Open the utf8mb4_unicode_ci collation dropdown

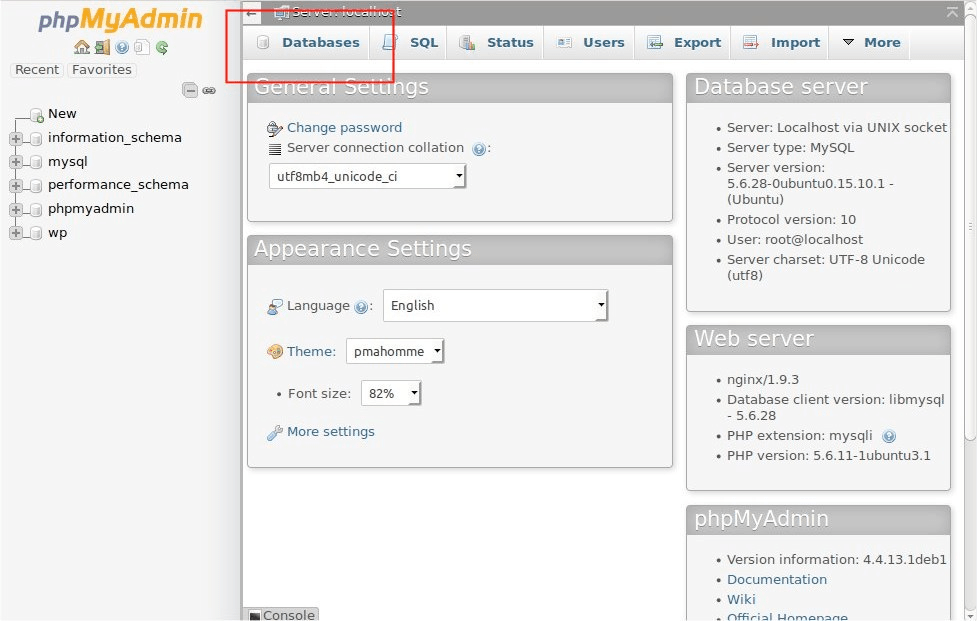point(367,176)
